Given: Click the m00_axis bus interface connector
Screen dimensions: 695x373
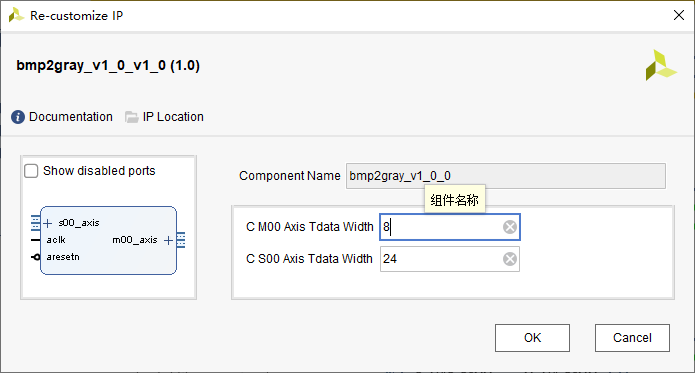Looking at the screenshot, I should (x=181, y=240).
